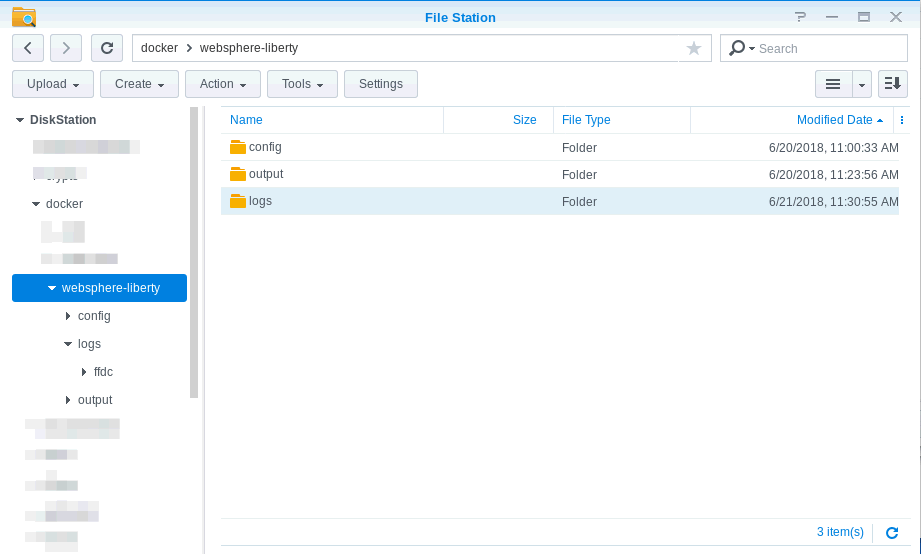This screenshot has width=921, height=554.
Task: Open the Tools menu
Action: [x=302, y=84]
